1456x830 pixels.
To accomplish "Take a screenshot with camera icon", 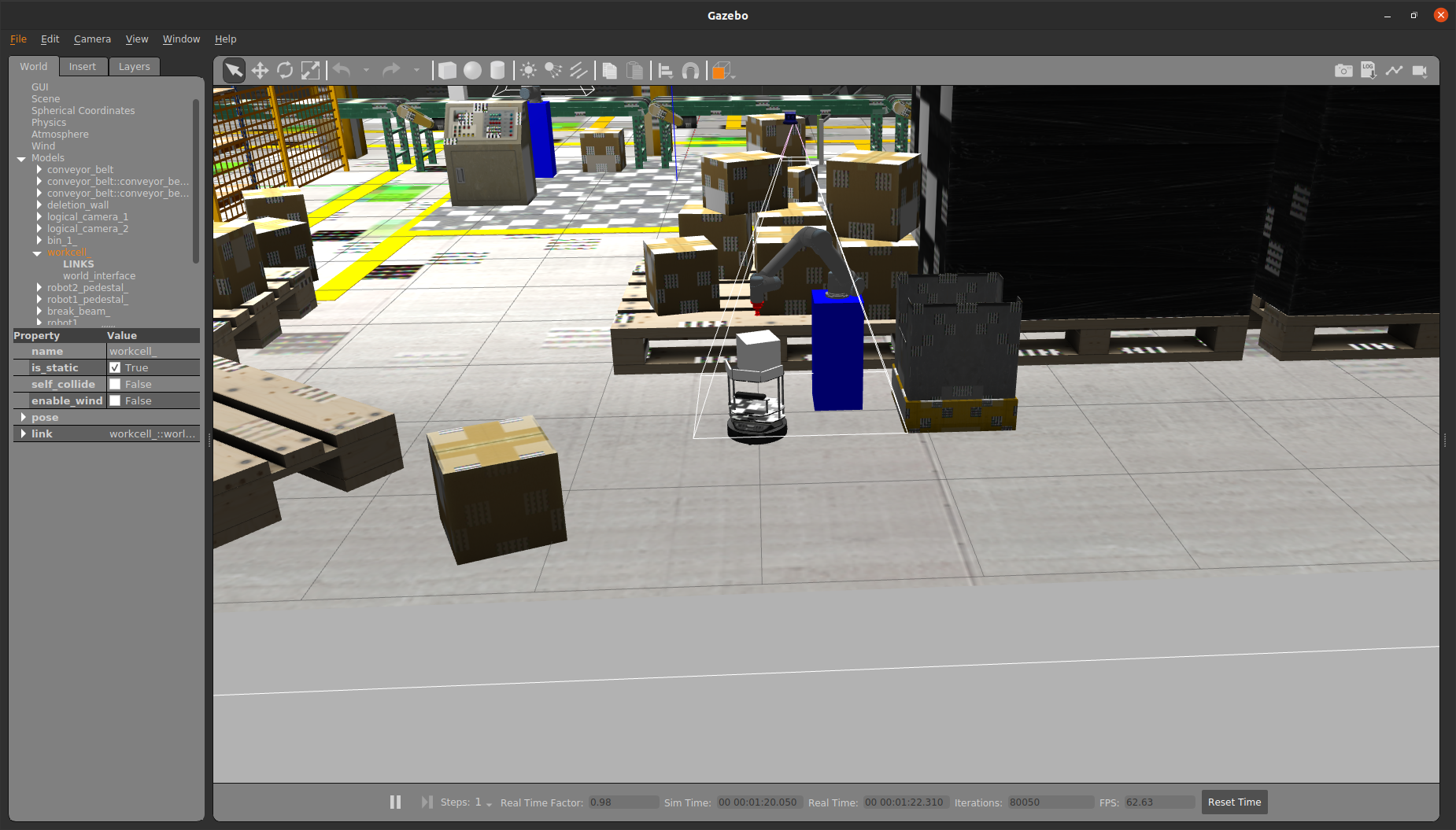I will click(x=1343, y=71).
